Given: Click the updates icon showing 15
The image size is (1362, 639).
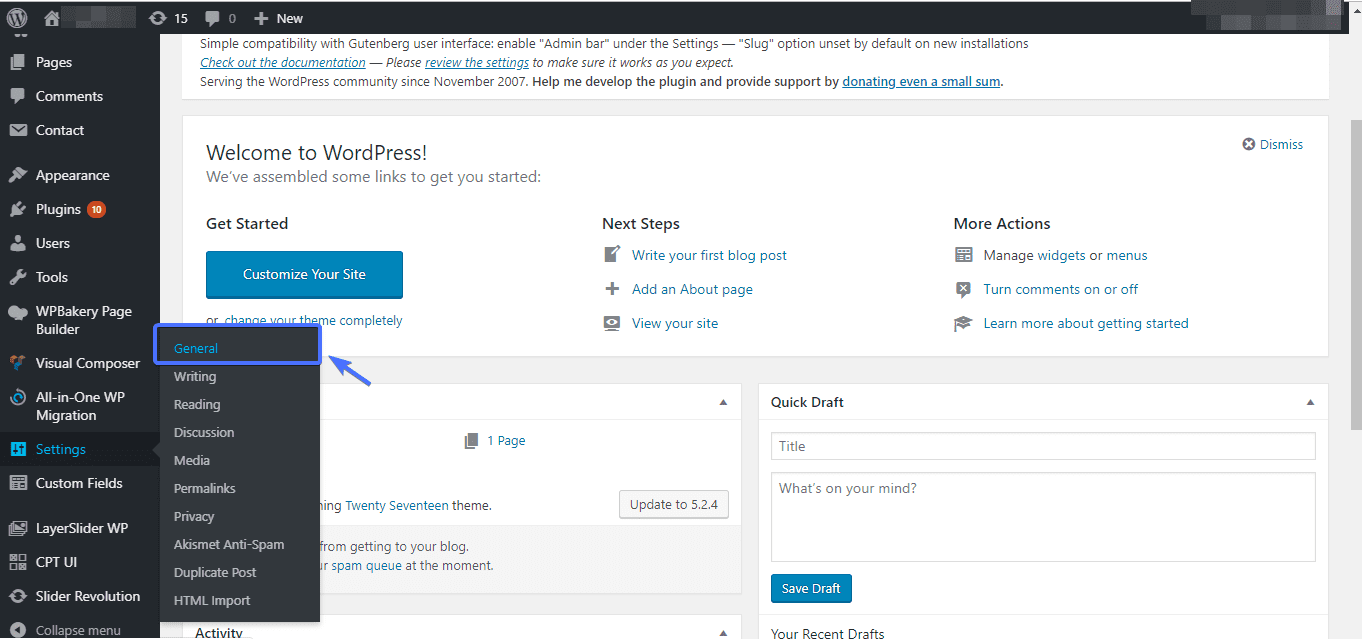Looking at the screenshot, I should point(157,17).
